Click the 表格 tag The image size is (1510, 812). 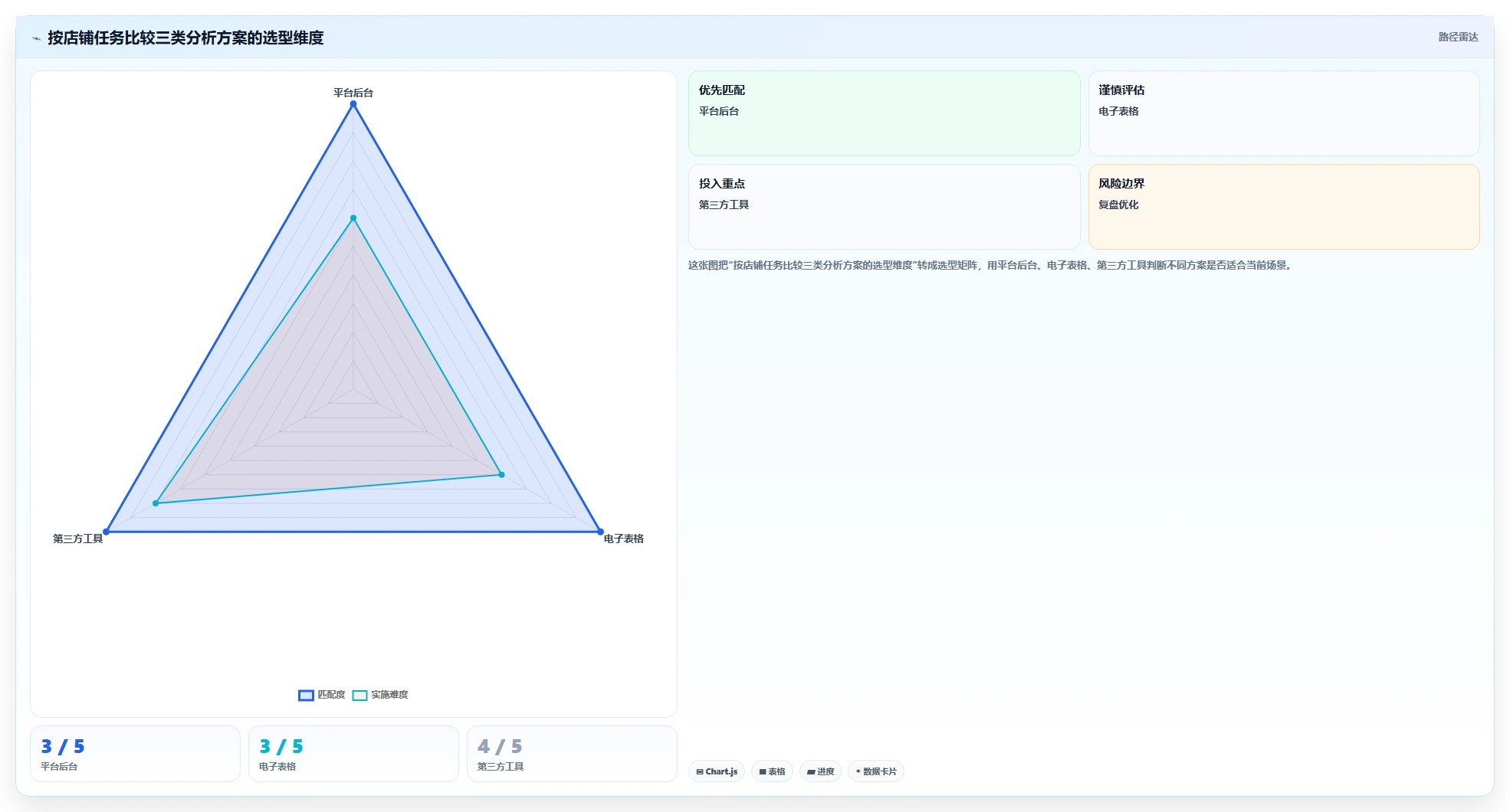coord(772,771)
